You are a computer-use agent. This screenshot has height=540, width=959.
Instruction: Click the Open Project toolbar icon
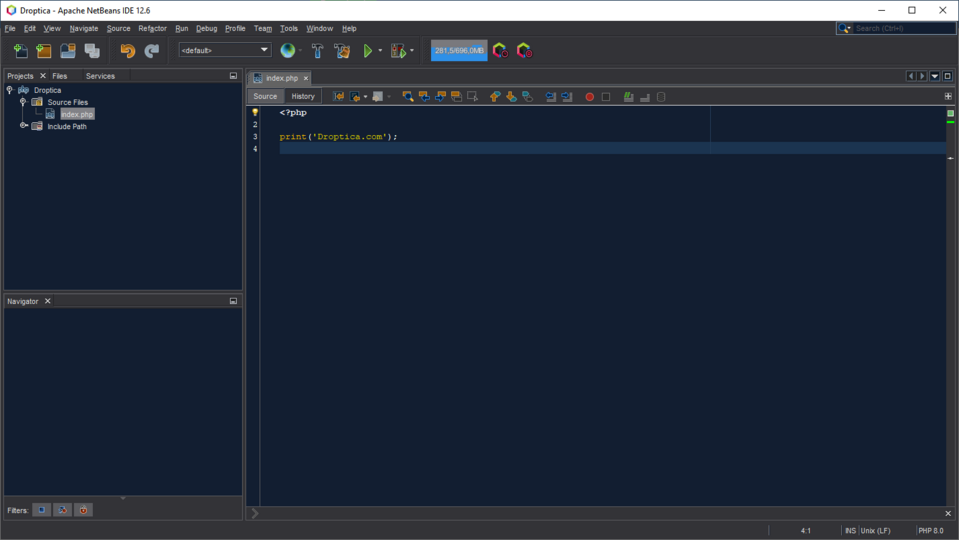coord(68,51)
